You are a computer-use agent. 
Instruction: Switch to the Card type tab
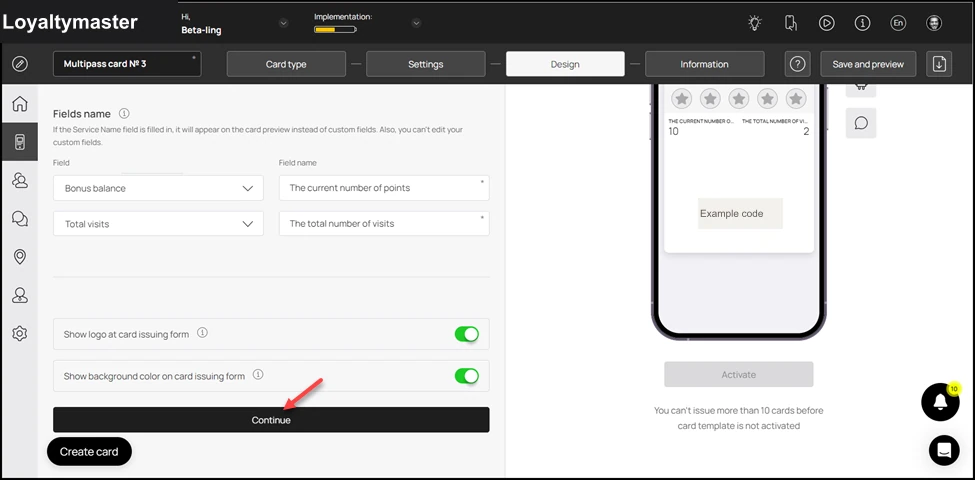click(x=286, y=64)
